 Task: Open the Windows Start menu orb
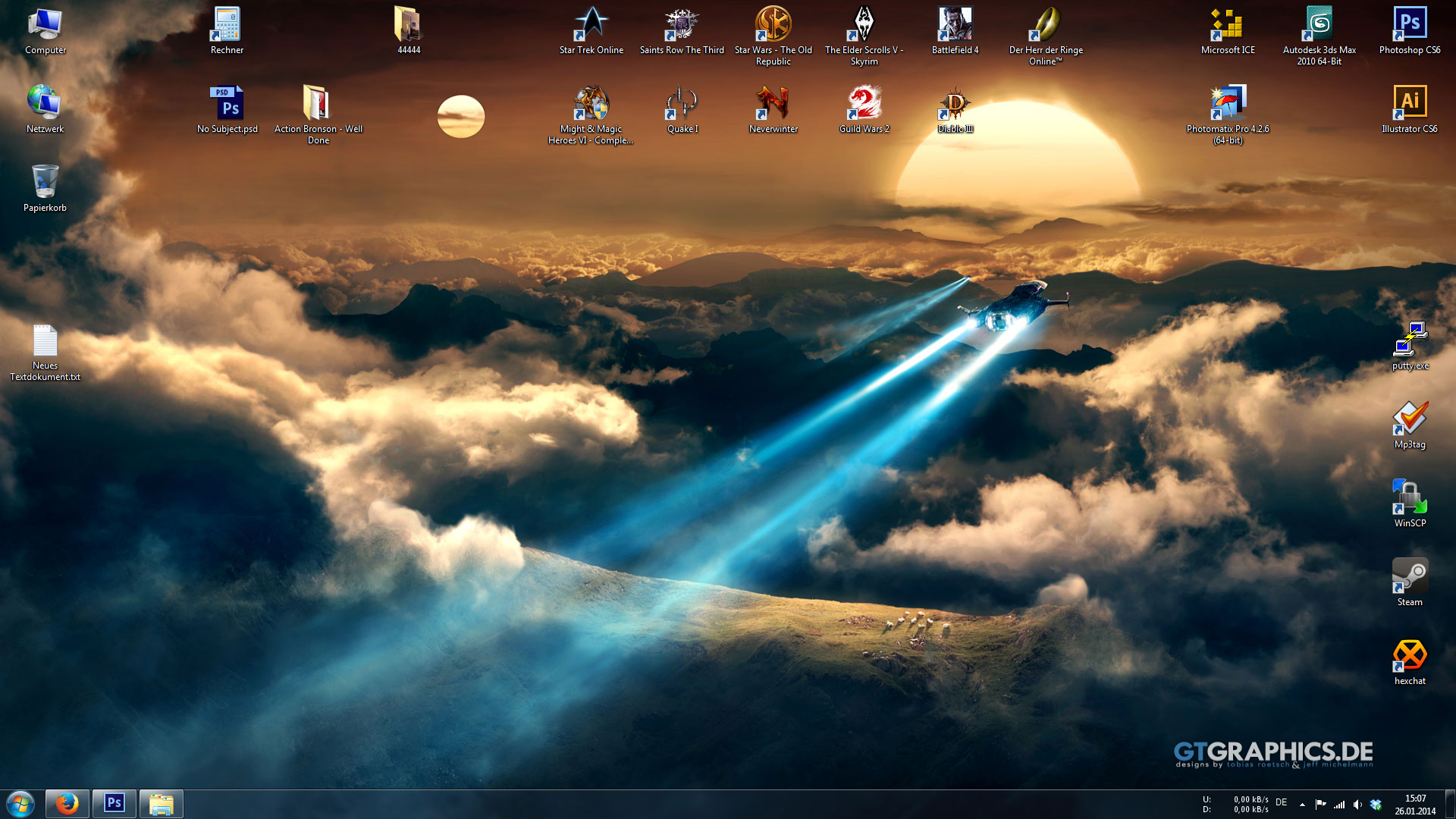tap(20, 804)
